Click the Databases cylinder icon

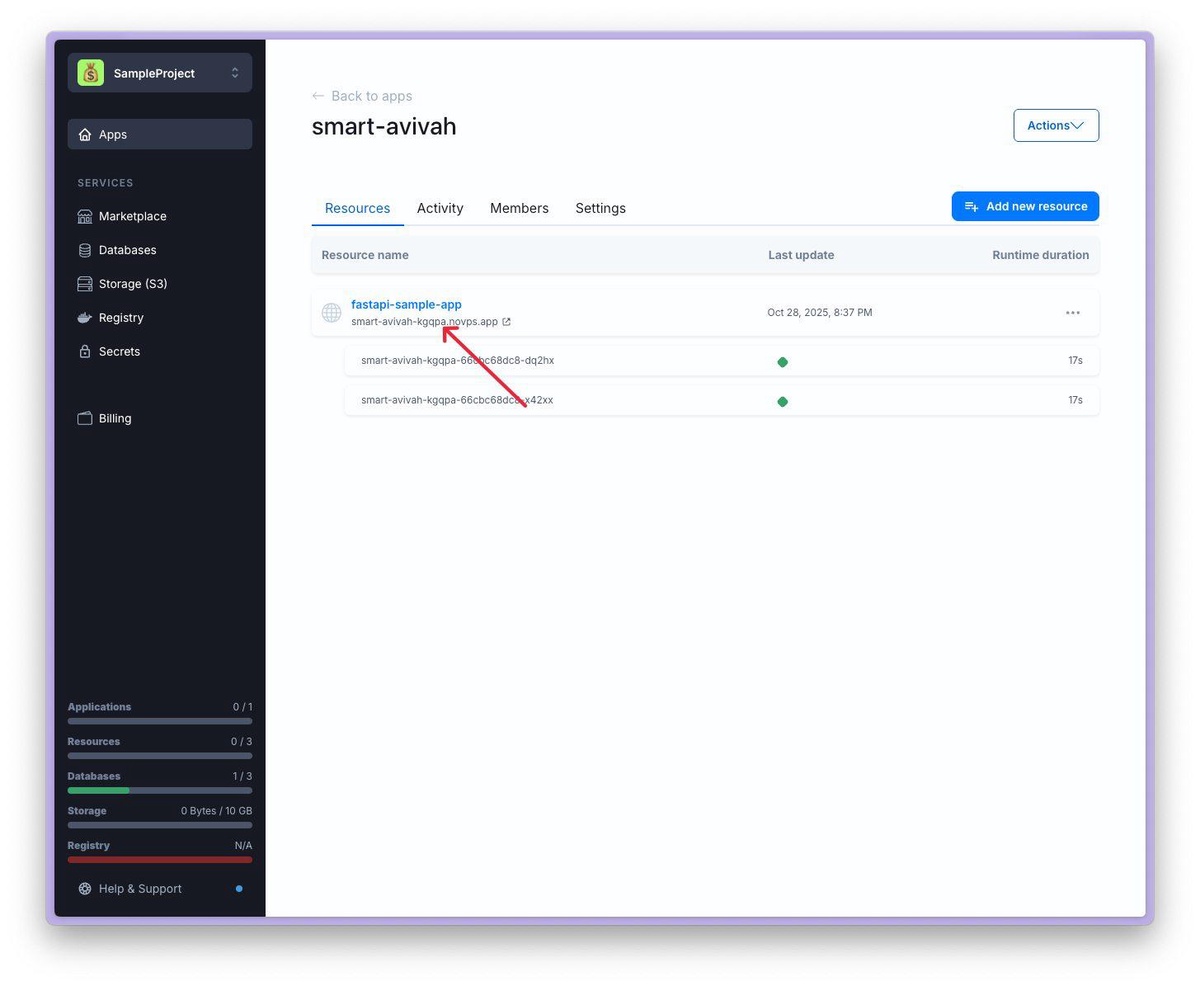[85, 250]
